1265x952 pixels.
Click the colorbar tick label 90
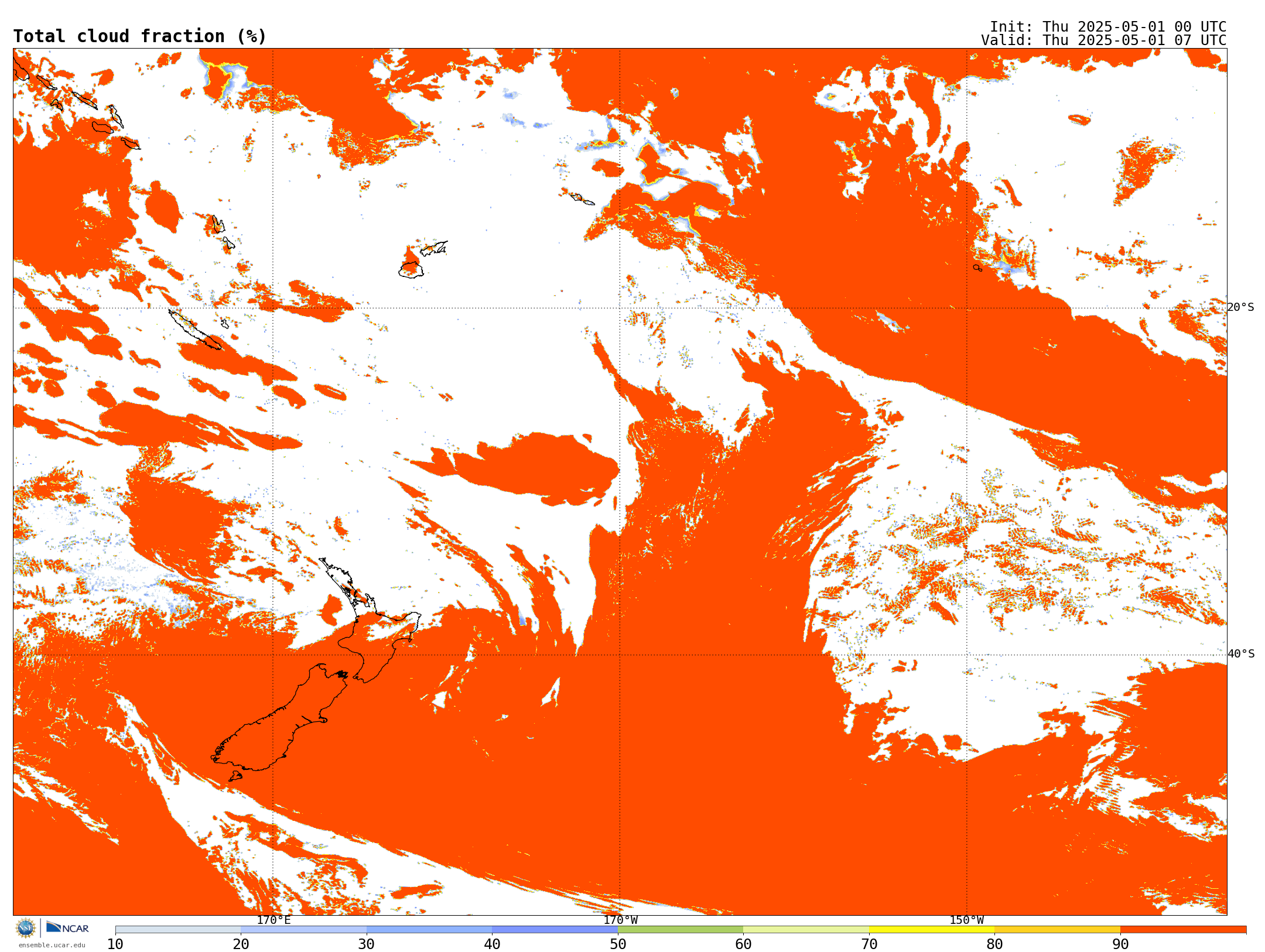[x=1120, y=944]
